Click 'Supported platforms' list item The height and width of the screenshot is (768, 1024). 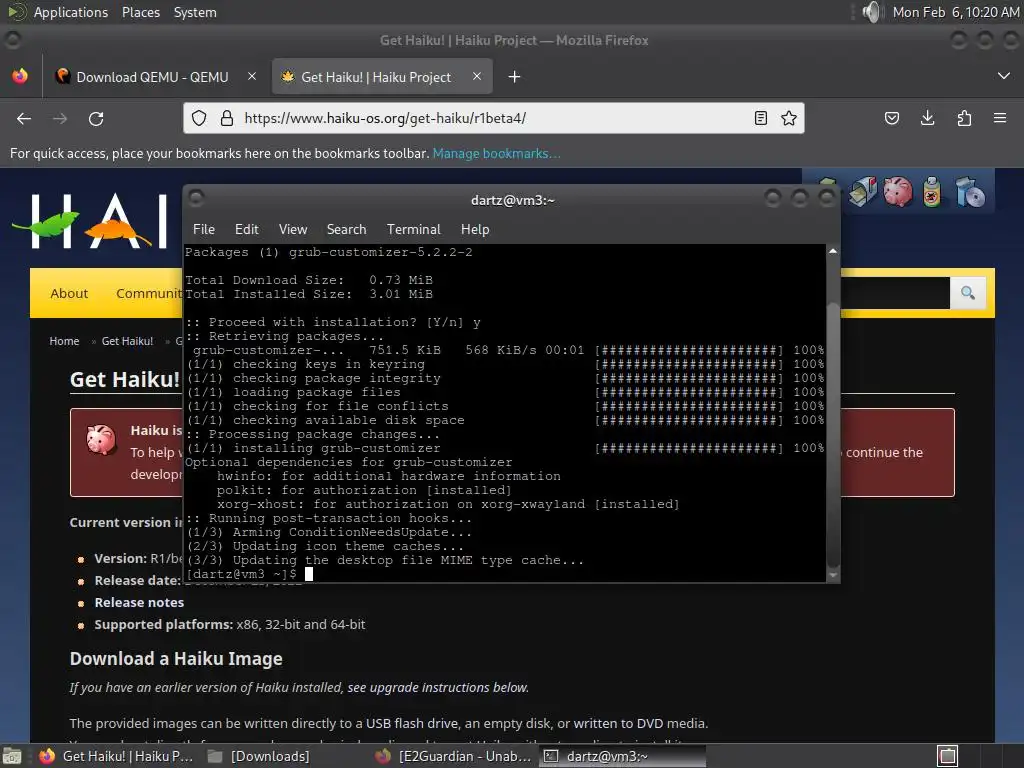click(x=229, y=624)
